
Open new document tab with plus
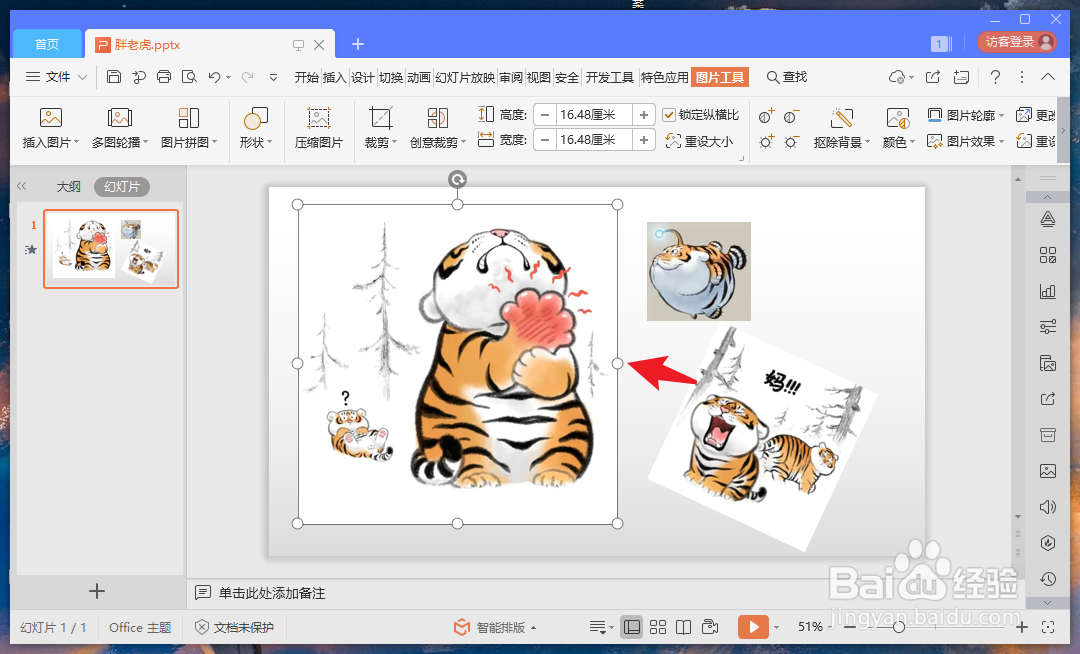[357, 44]
